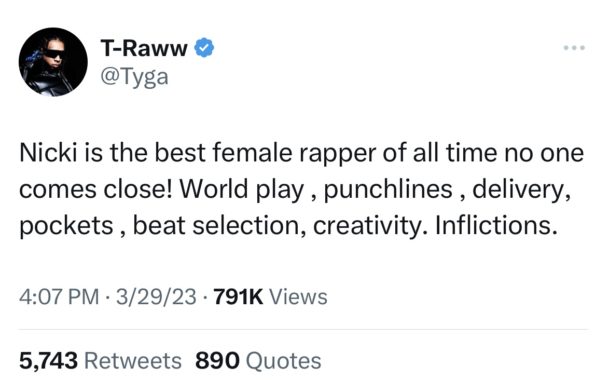Screen dimensions: 595x380
Task: Open the T-Raww display name profile link
Action: (x=144, y=48)
